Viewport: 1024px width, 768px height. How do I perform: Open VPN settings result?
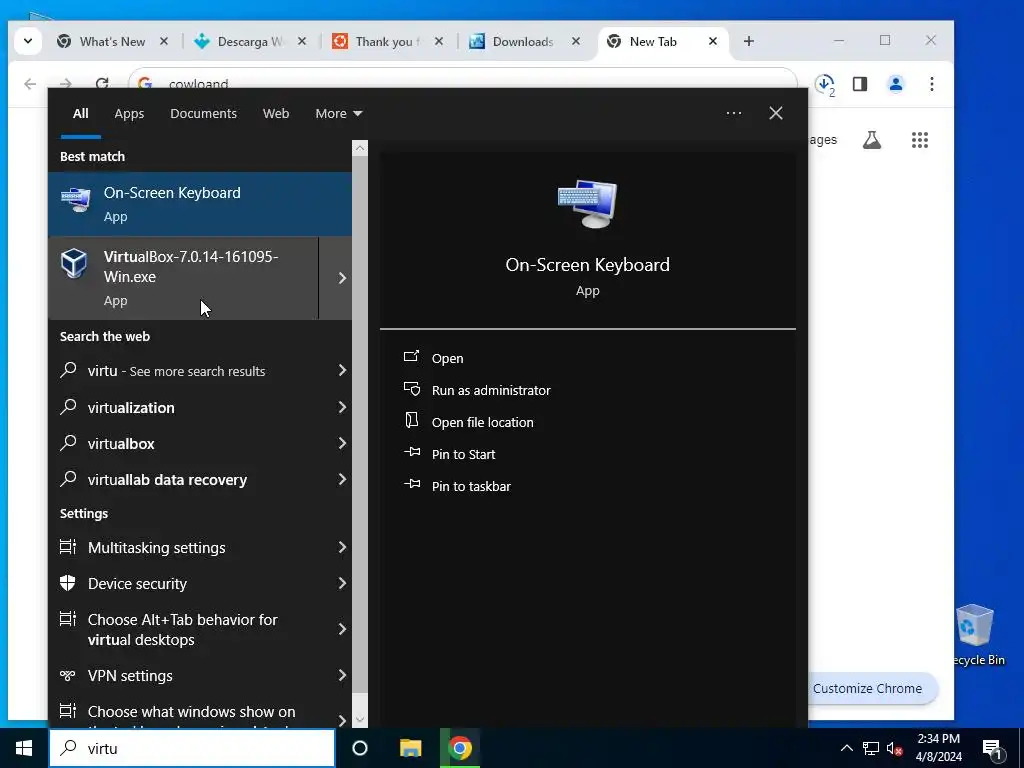click(200, 675)
